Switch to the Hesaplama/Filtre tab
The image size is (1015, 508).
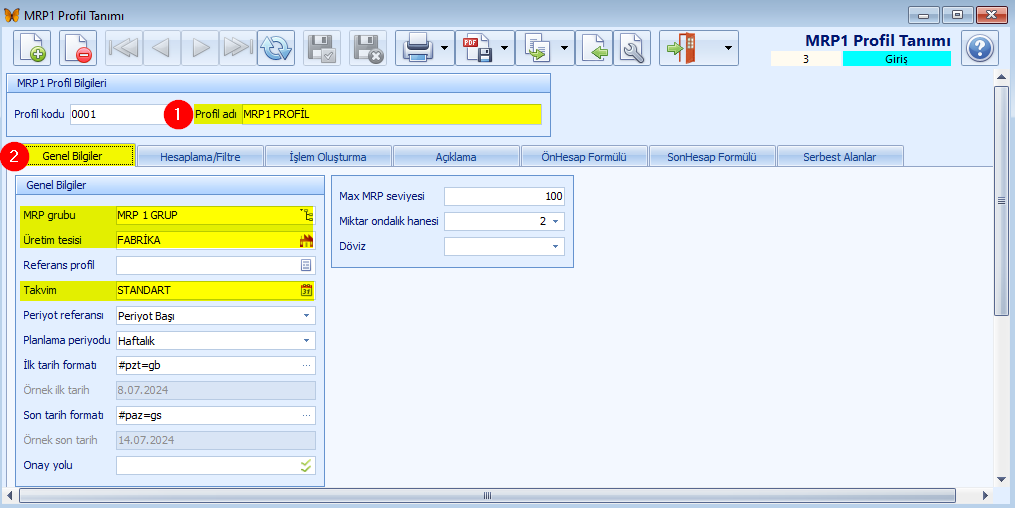click(x=200, y=156)
